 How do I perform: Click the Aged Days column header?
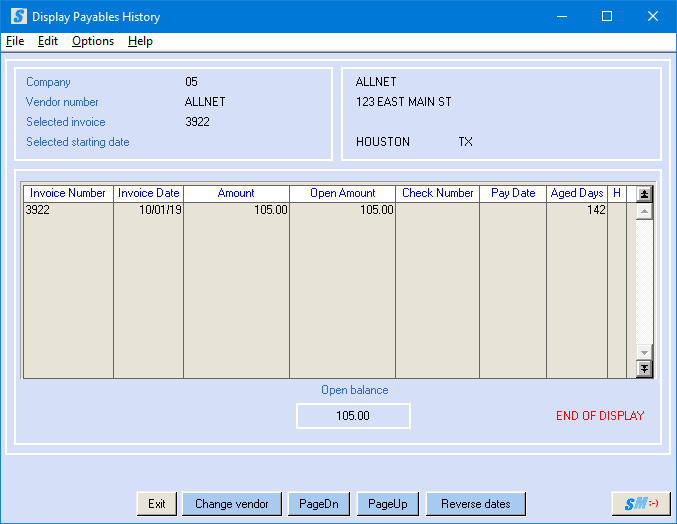point(577,193)
